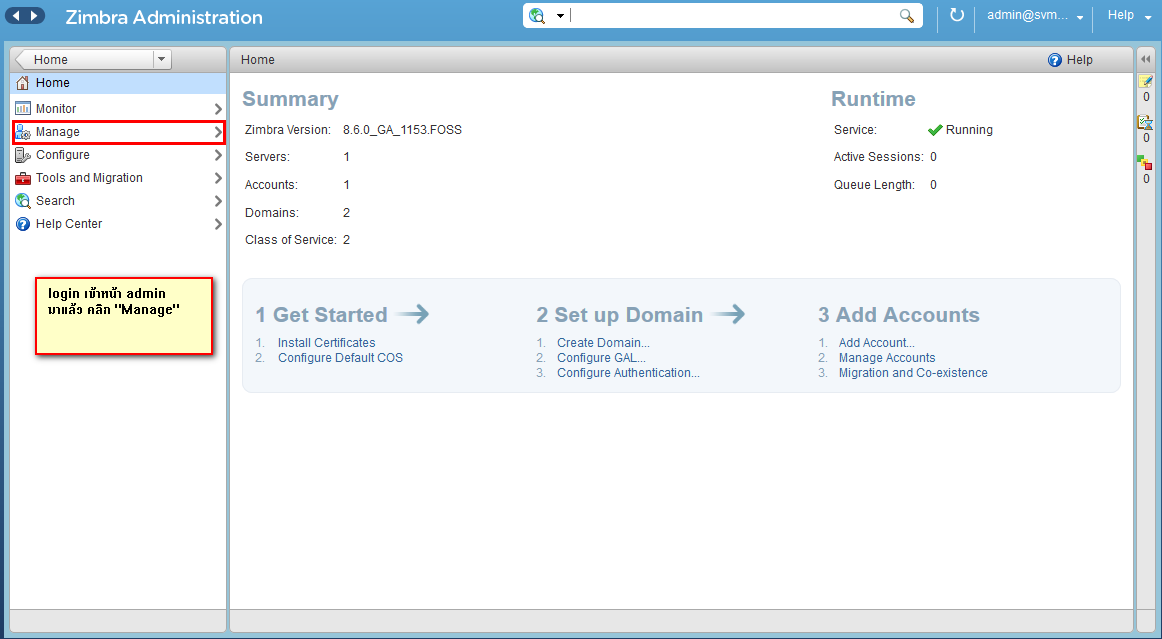Click the 3 Add Accounts heading

click(x=899, y=315)
